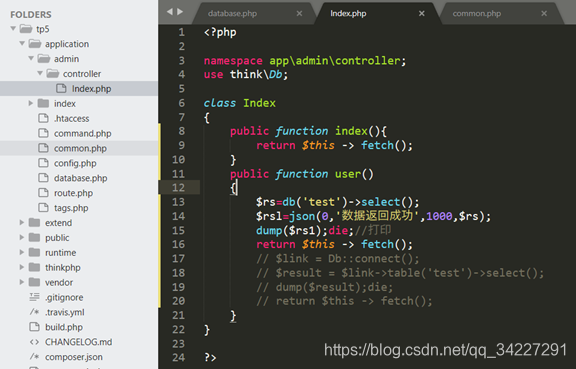Click the tp5 folder icon
This screenshot has height=369, width=576.
click(x=26, y=28)
